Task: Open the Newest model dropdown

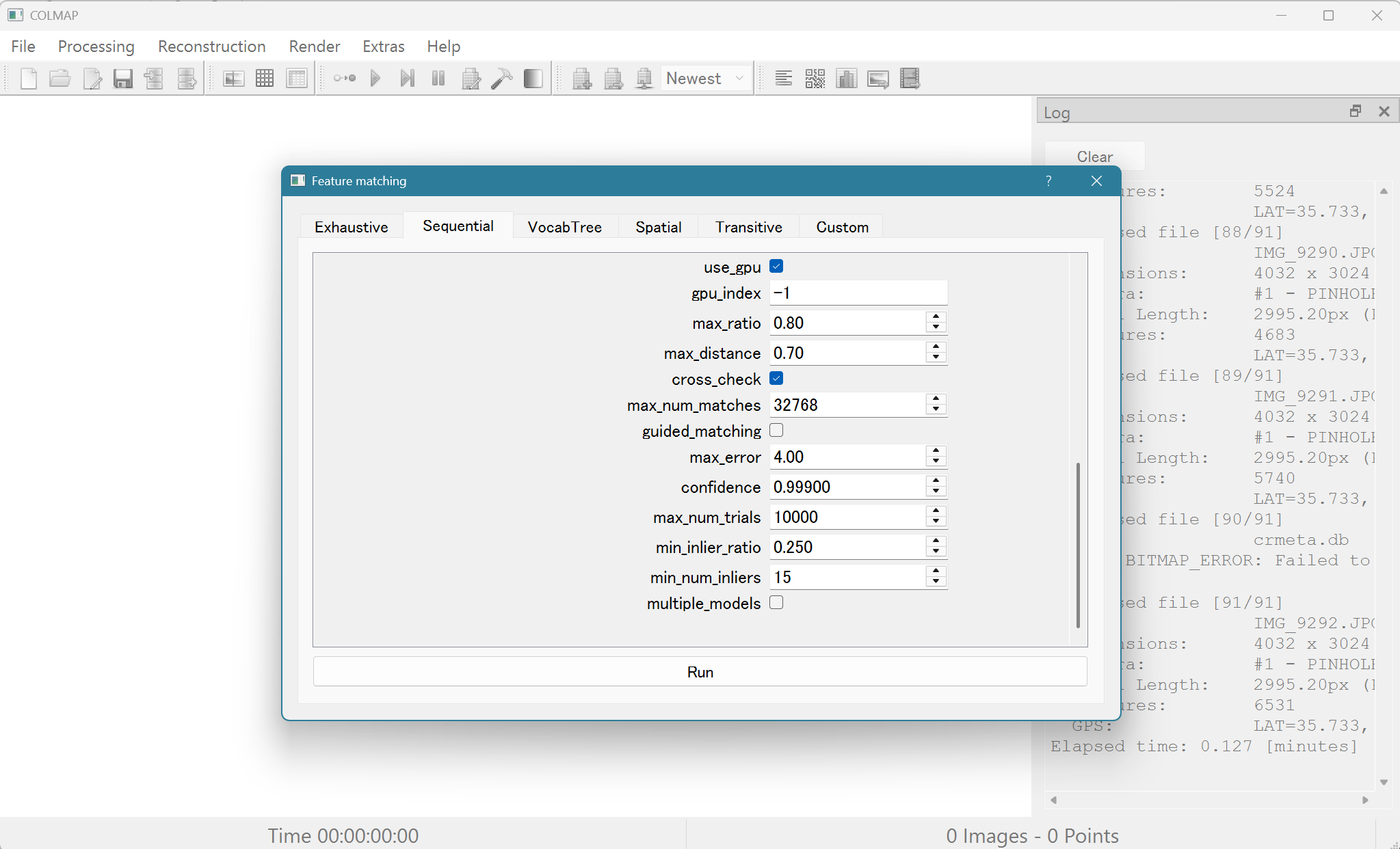Action: click(706, 79)
